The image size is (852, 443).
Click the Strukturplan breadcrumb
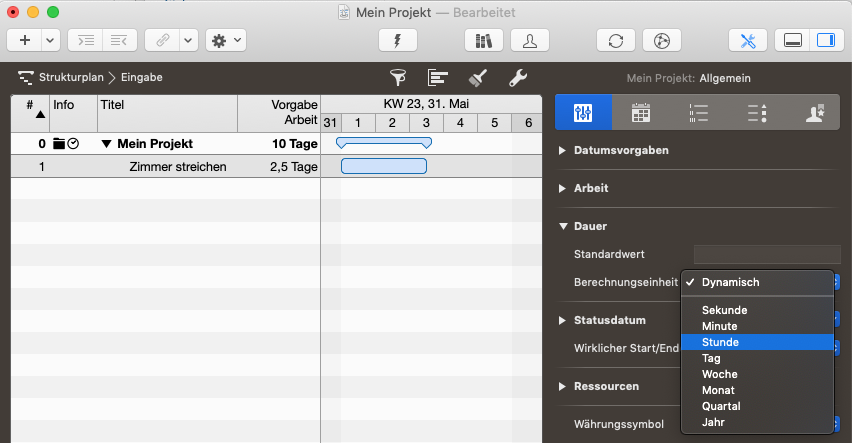[x=71, y=77]
